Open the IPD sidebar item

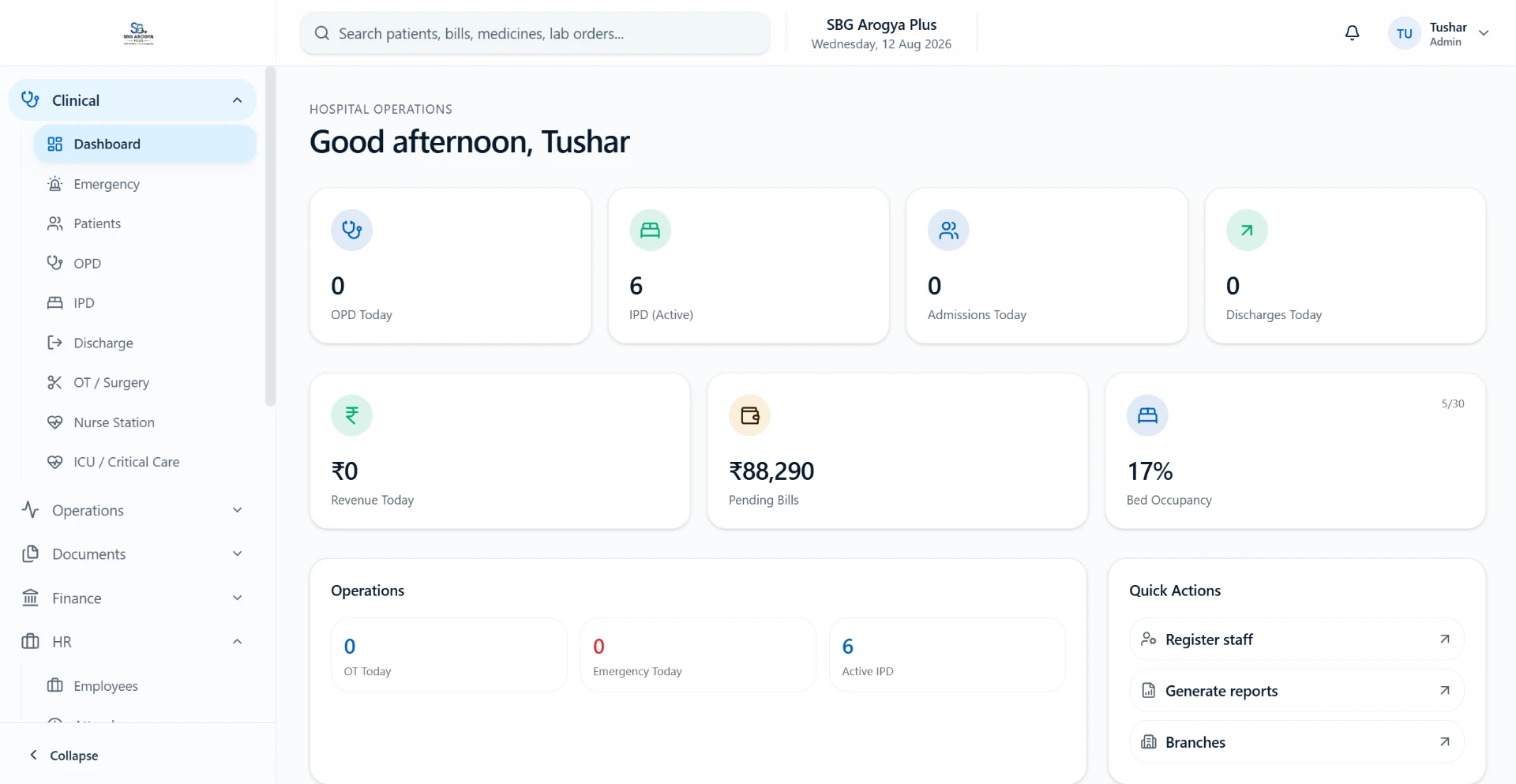[x=145, y=302]
